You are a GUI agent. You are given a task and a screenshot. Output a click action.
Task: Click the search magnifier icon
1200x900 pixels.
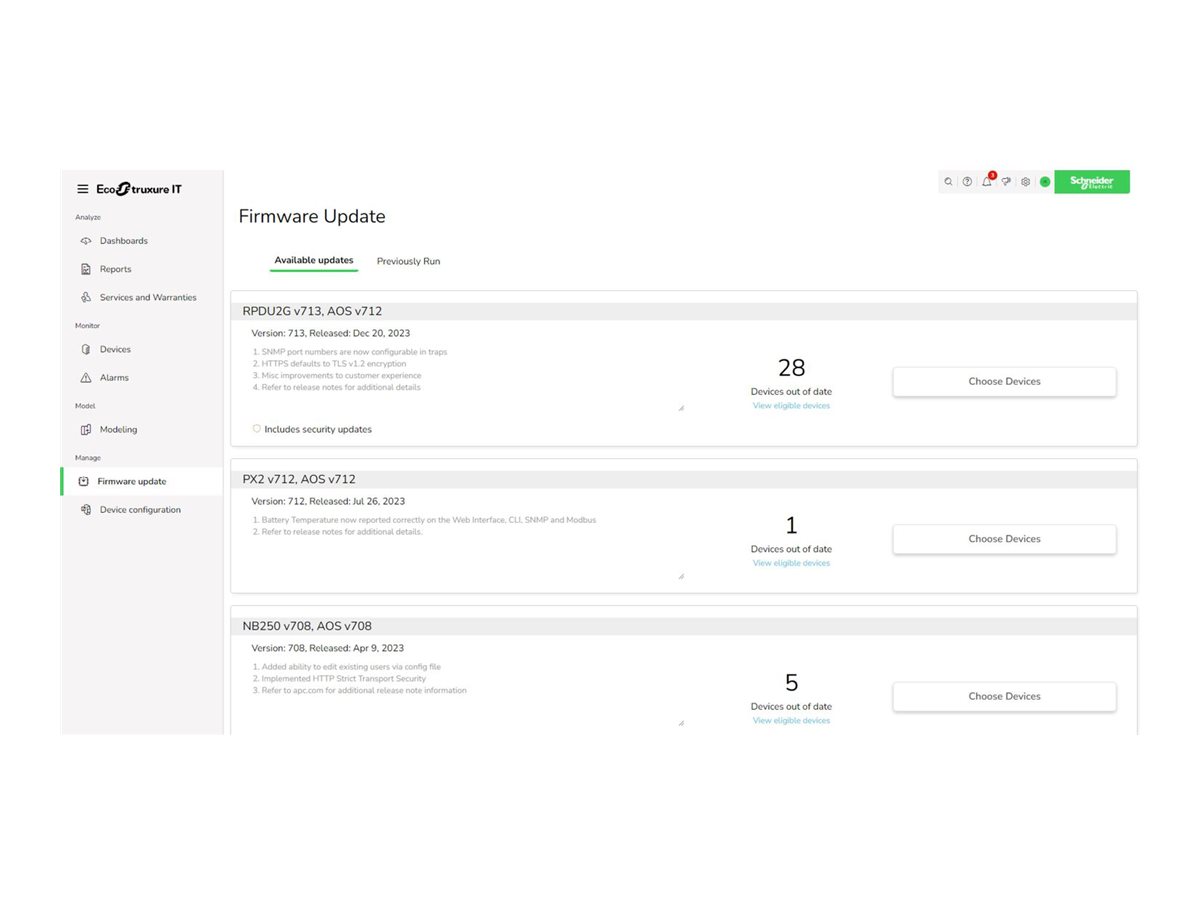pyautogui.click(x=948, y=182)
